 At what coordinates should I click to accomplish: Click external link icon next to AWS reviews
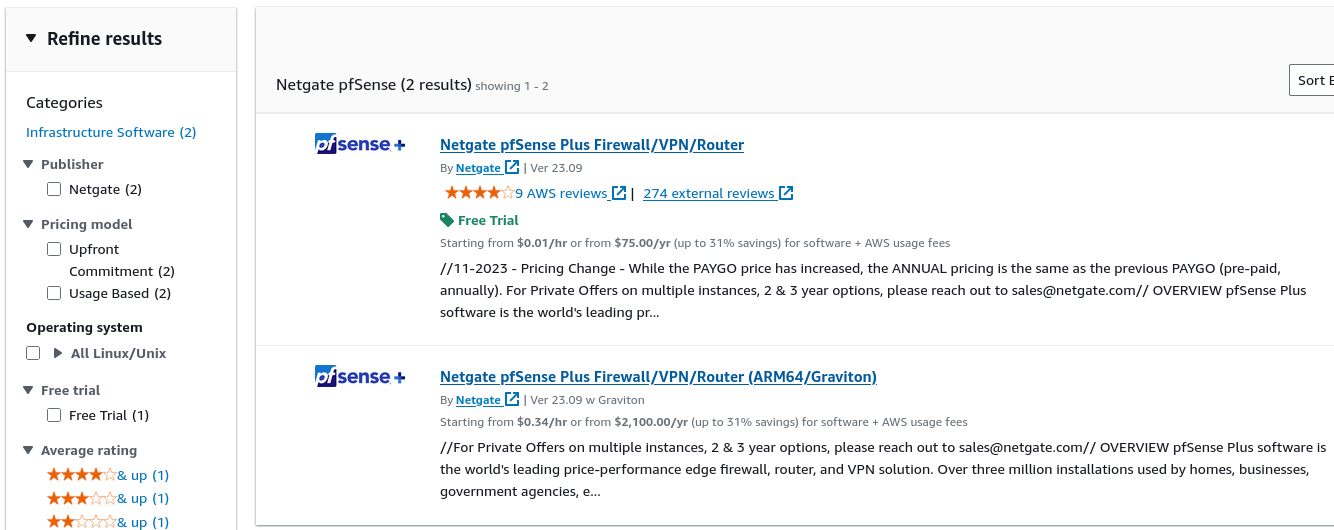619,193
